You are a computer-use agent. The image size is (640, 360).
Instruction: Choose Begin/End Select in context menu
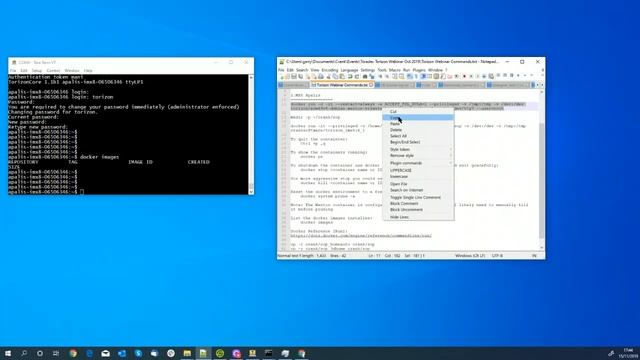click(x=418, y=142)
